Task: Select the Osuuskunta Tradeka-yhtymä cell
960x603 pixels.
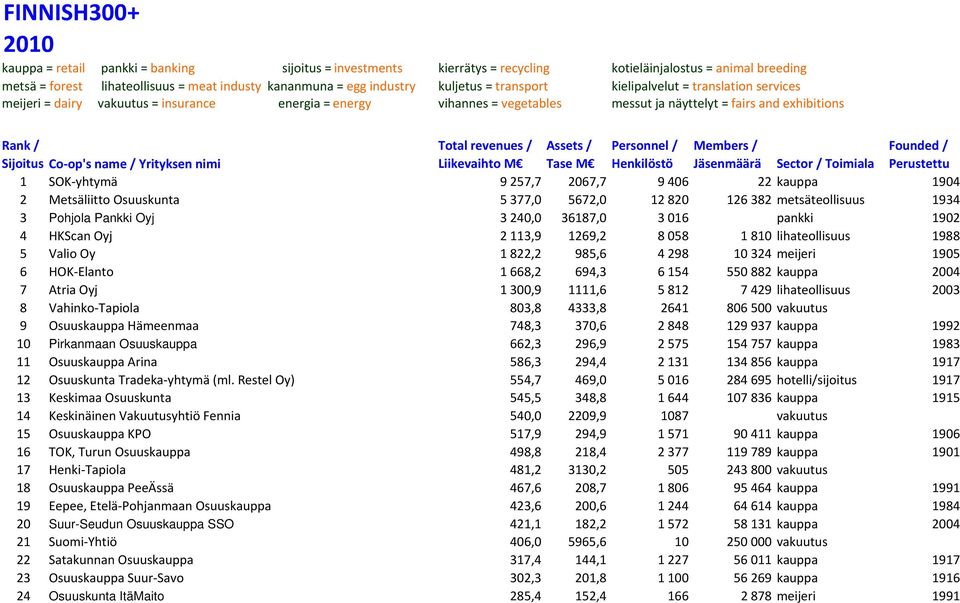Action: click(x=172, y=380)
